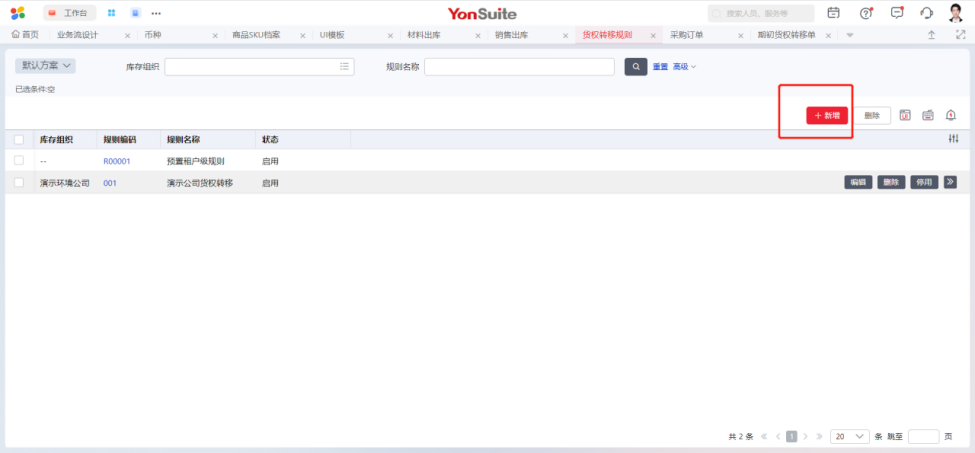Open the calendar icon in the top bar

pyautogui.click(x=834, y=13)
